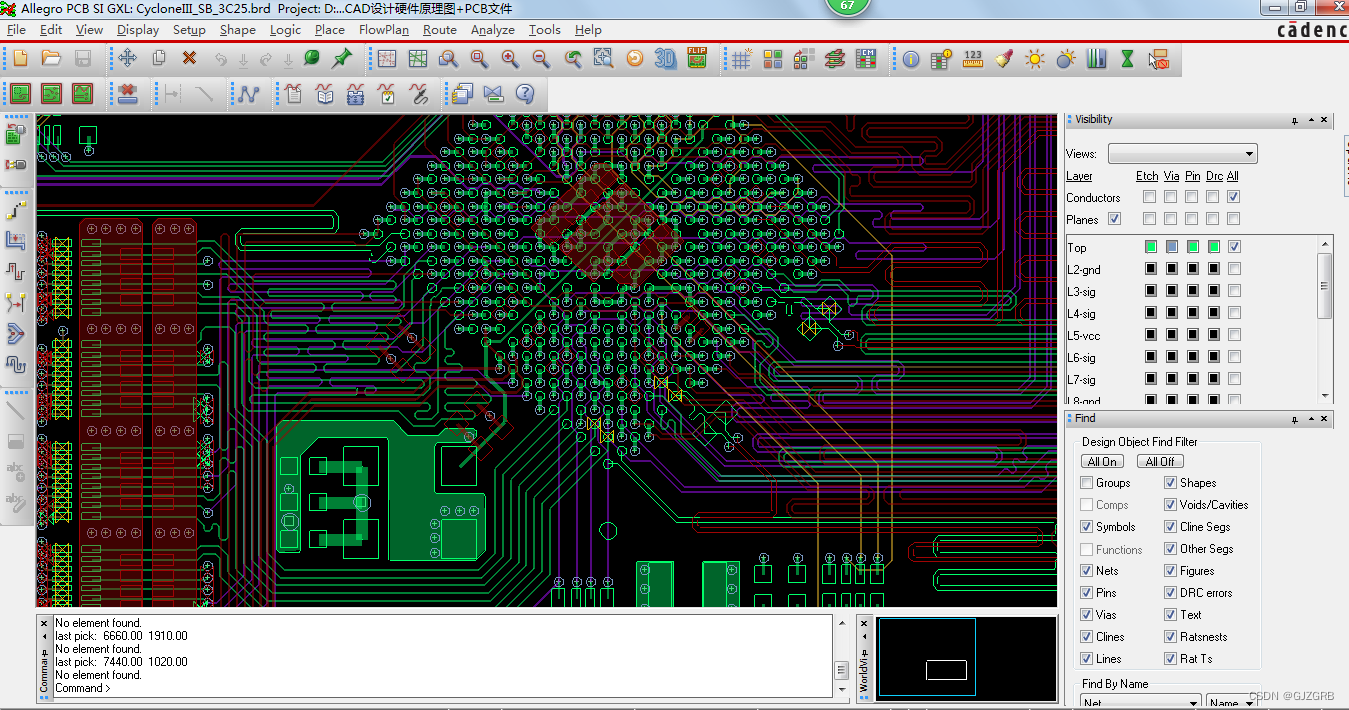Open the Color dialog via paintbrush icon
The width and height of the screenshot is (1349, 710).
click(x=1003, y=59)
